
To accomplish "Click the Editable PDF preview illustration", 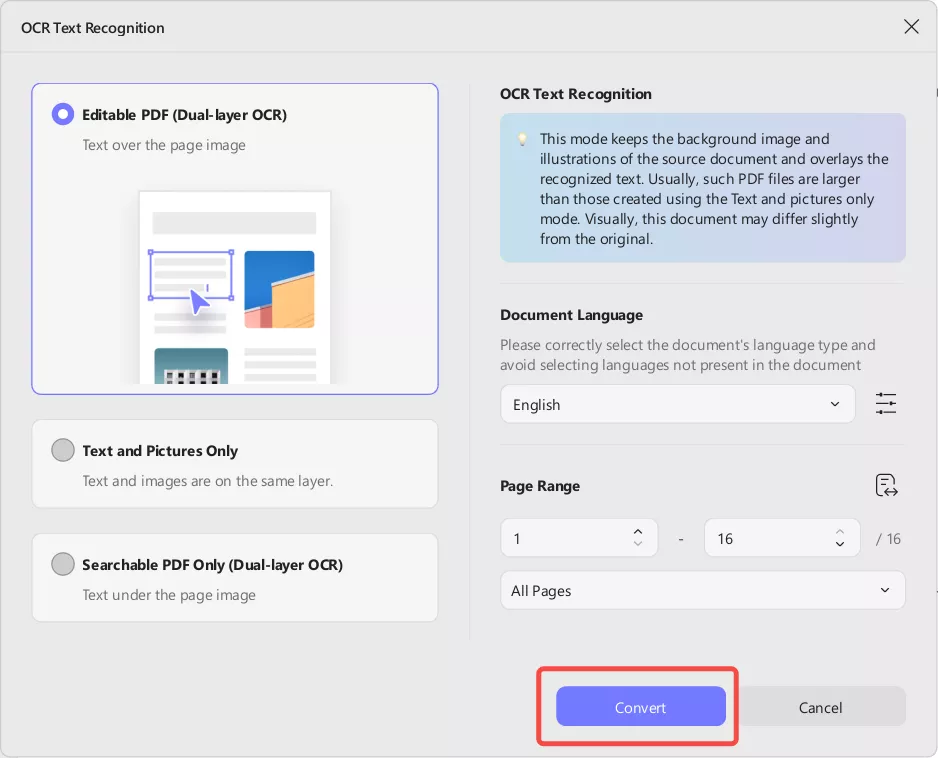I will [234, 286].
